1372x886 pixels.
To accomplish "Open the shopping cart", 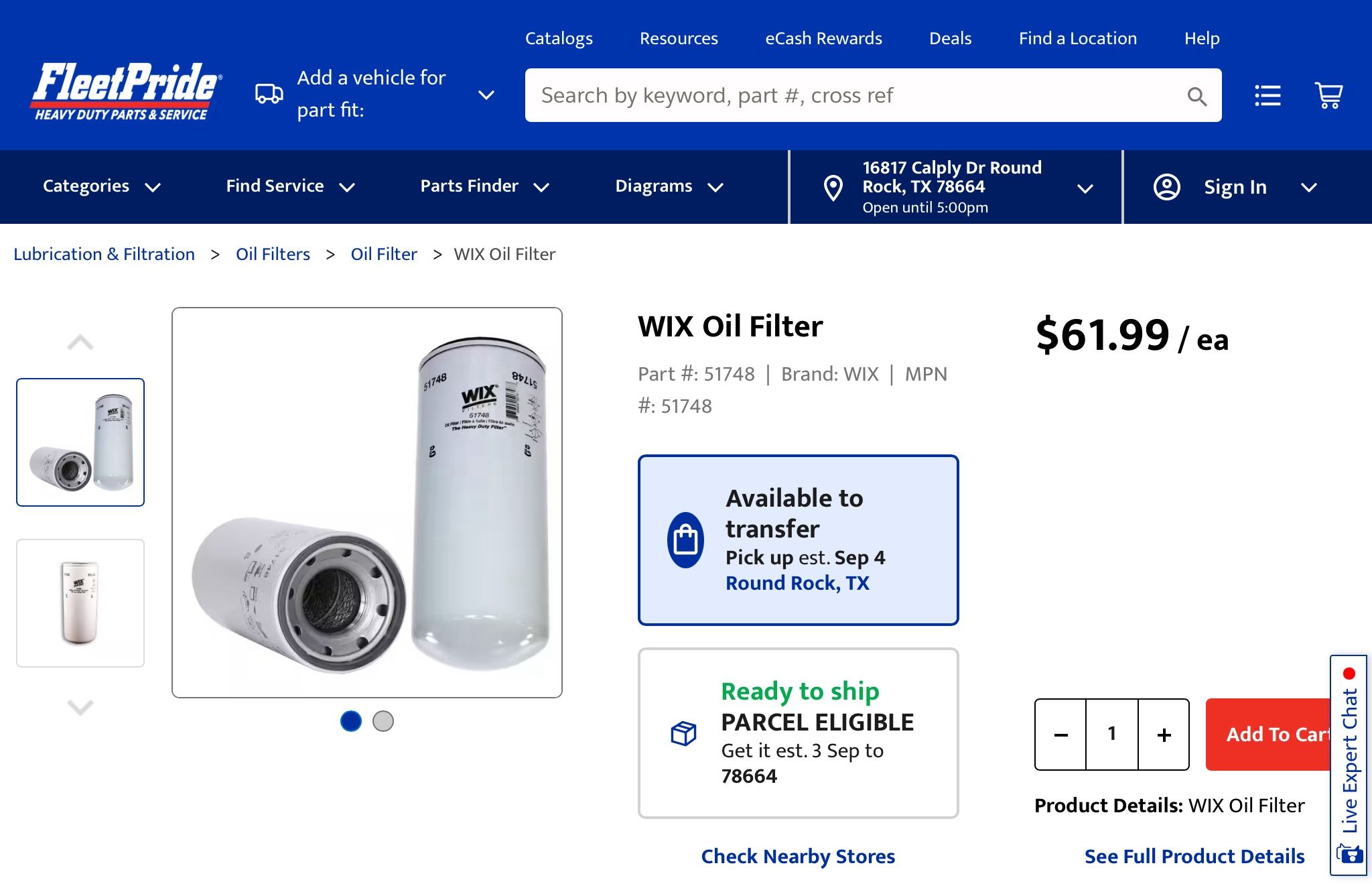I will [1328, 94].
